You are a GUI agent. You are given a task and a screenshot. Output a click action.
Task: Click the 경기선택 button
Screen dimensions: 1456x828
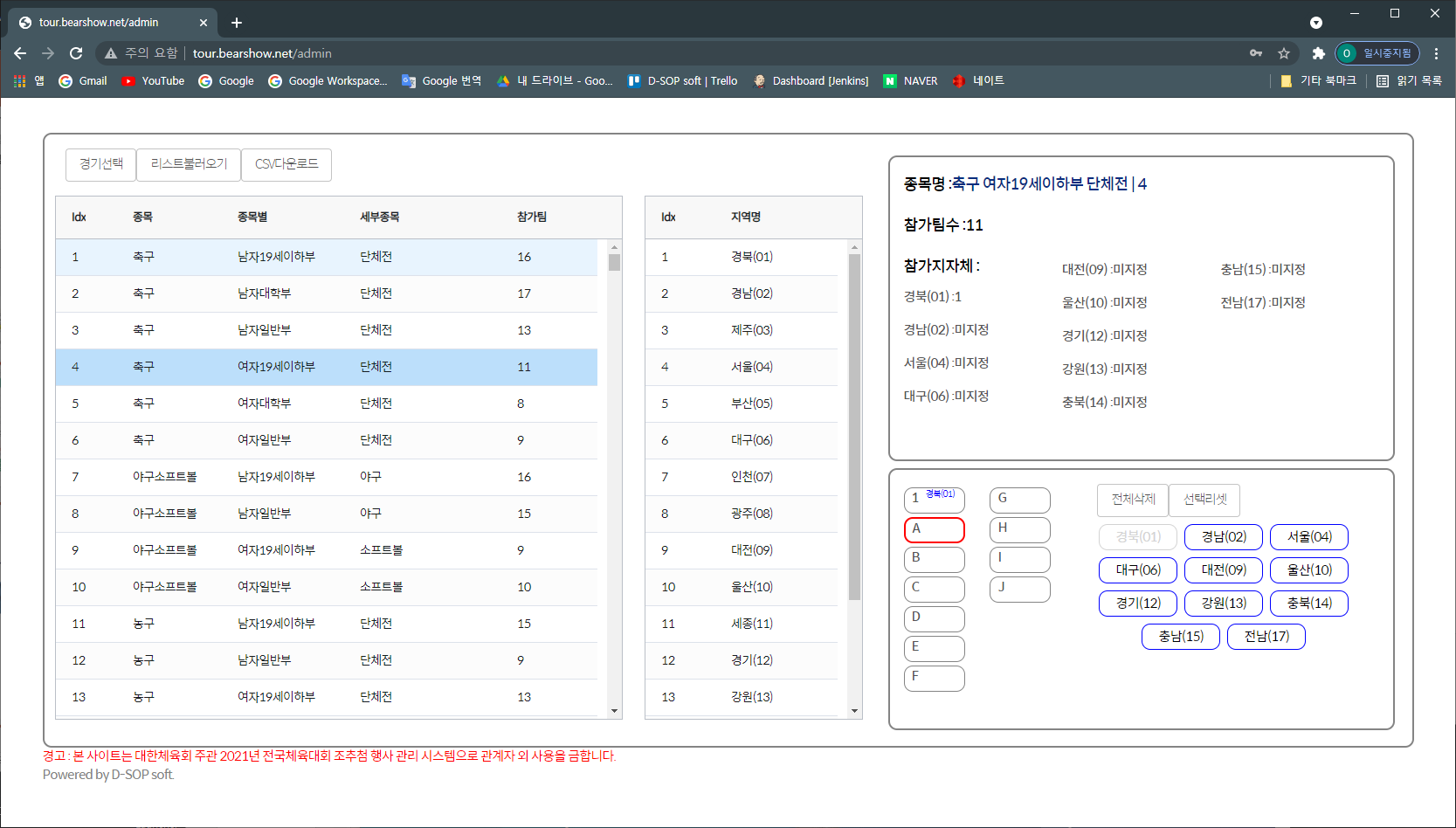(101, 164)
